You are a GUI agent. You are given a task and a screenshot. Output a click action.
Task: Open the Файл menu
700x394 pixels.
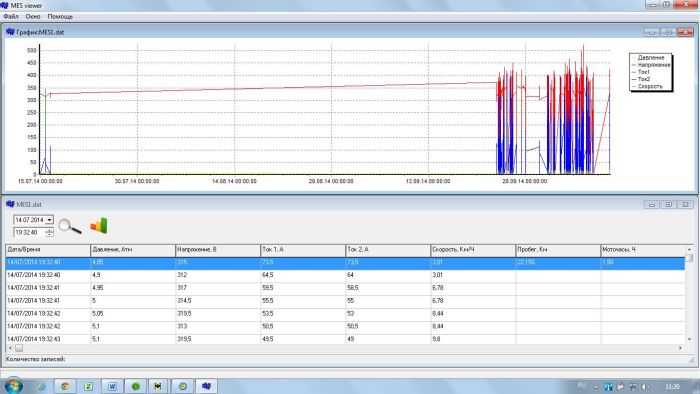11,17
